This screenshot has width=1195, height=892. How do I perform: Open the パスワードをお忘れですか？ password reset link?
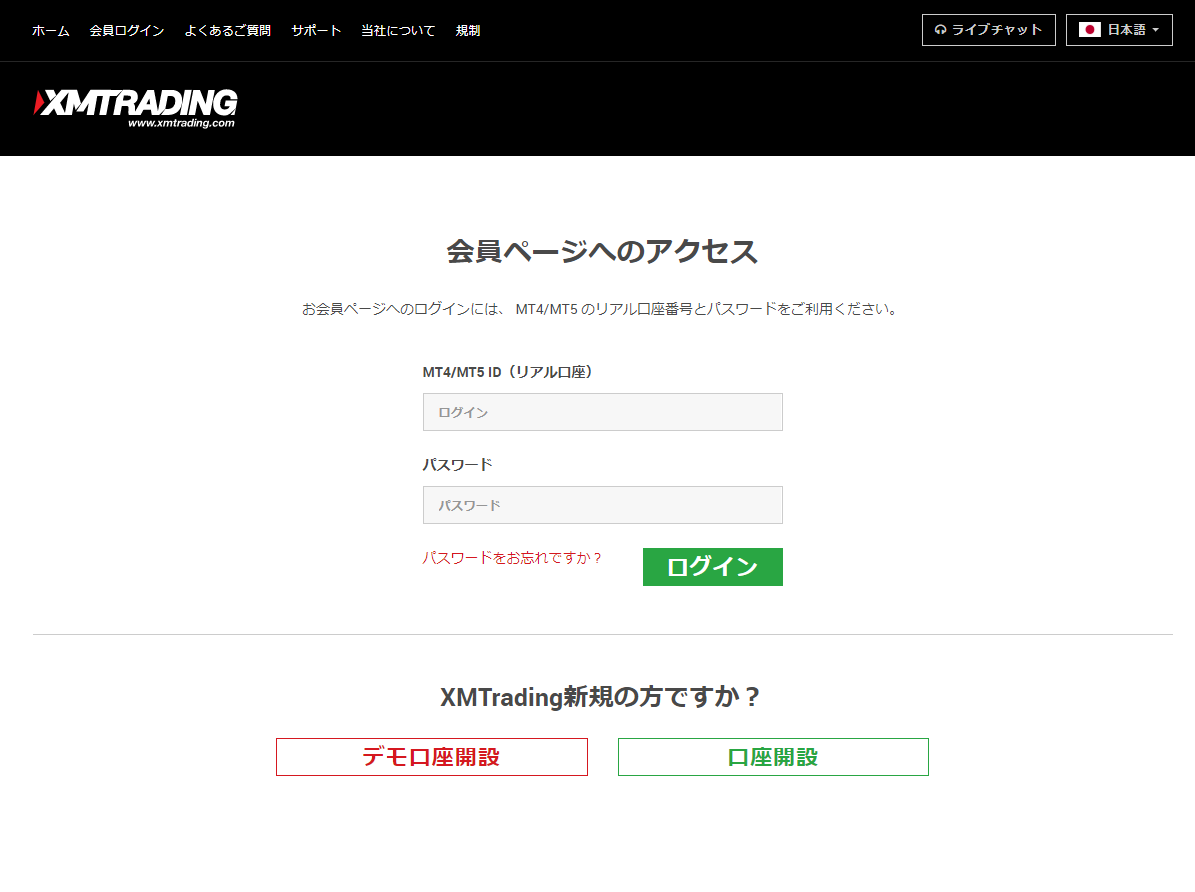(511, 558)
